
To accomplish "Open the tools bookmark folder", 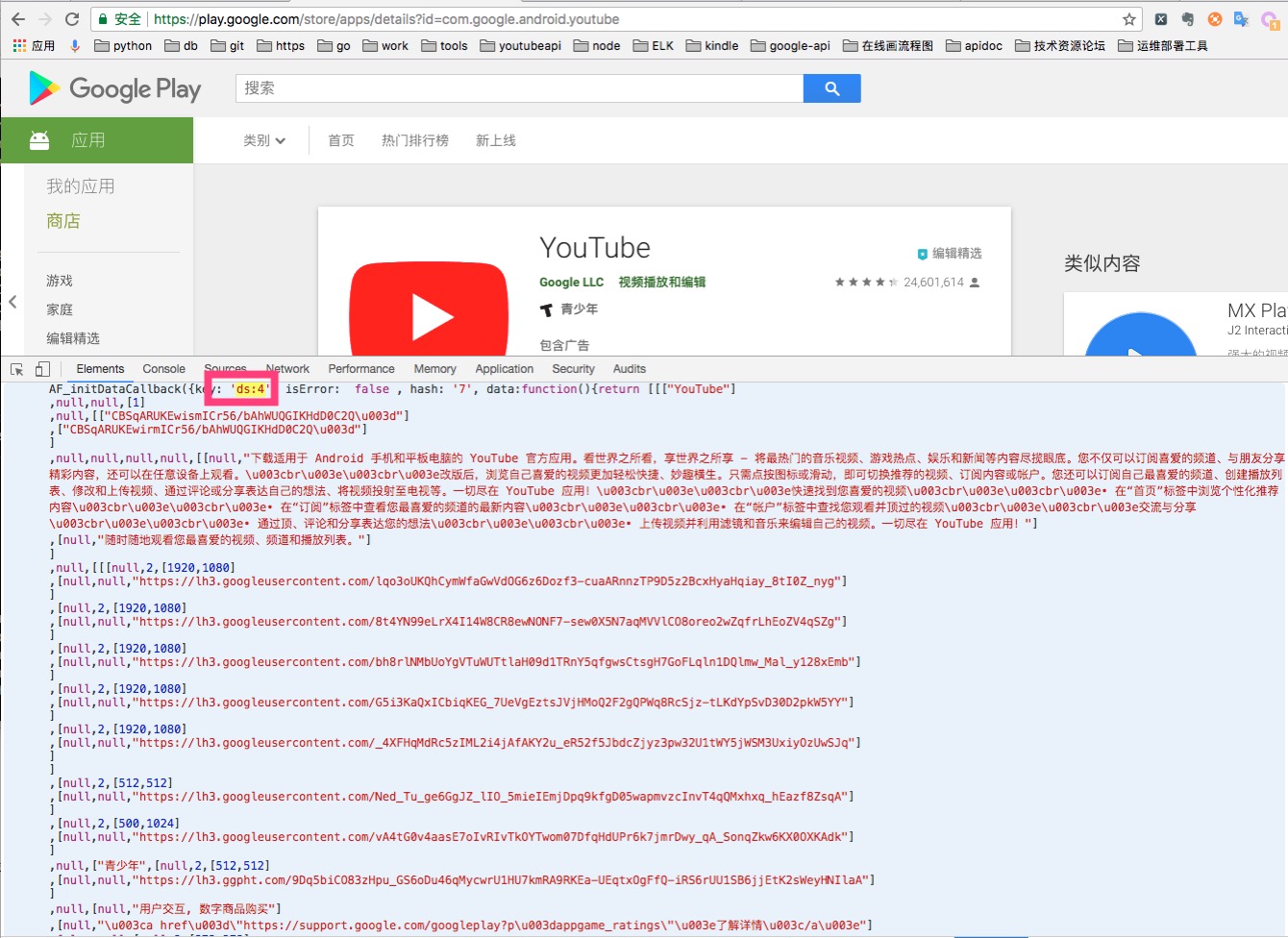I will tap(444, 45).
